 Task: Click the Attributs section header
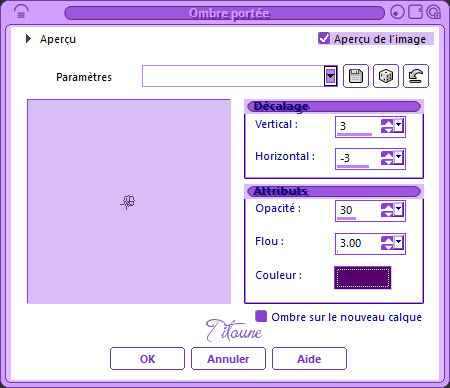tap(334, 191)
